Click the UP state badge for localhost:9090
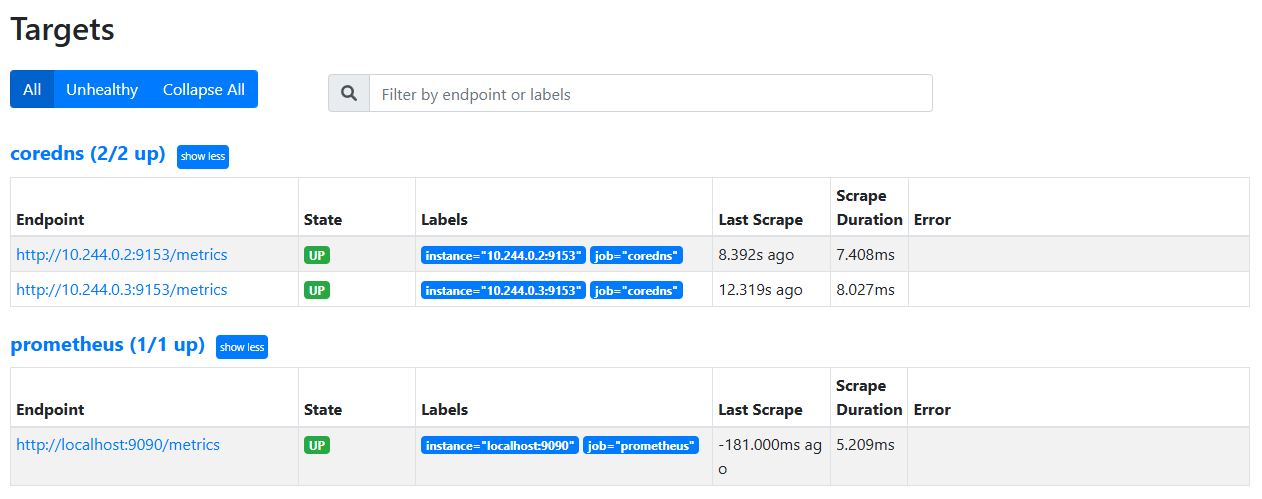This screenshot has height=499, width=1262. (x=317, y=445)
